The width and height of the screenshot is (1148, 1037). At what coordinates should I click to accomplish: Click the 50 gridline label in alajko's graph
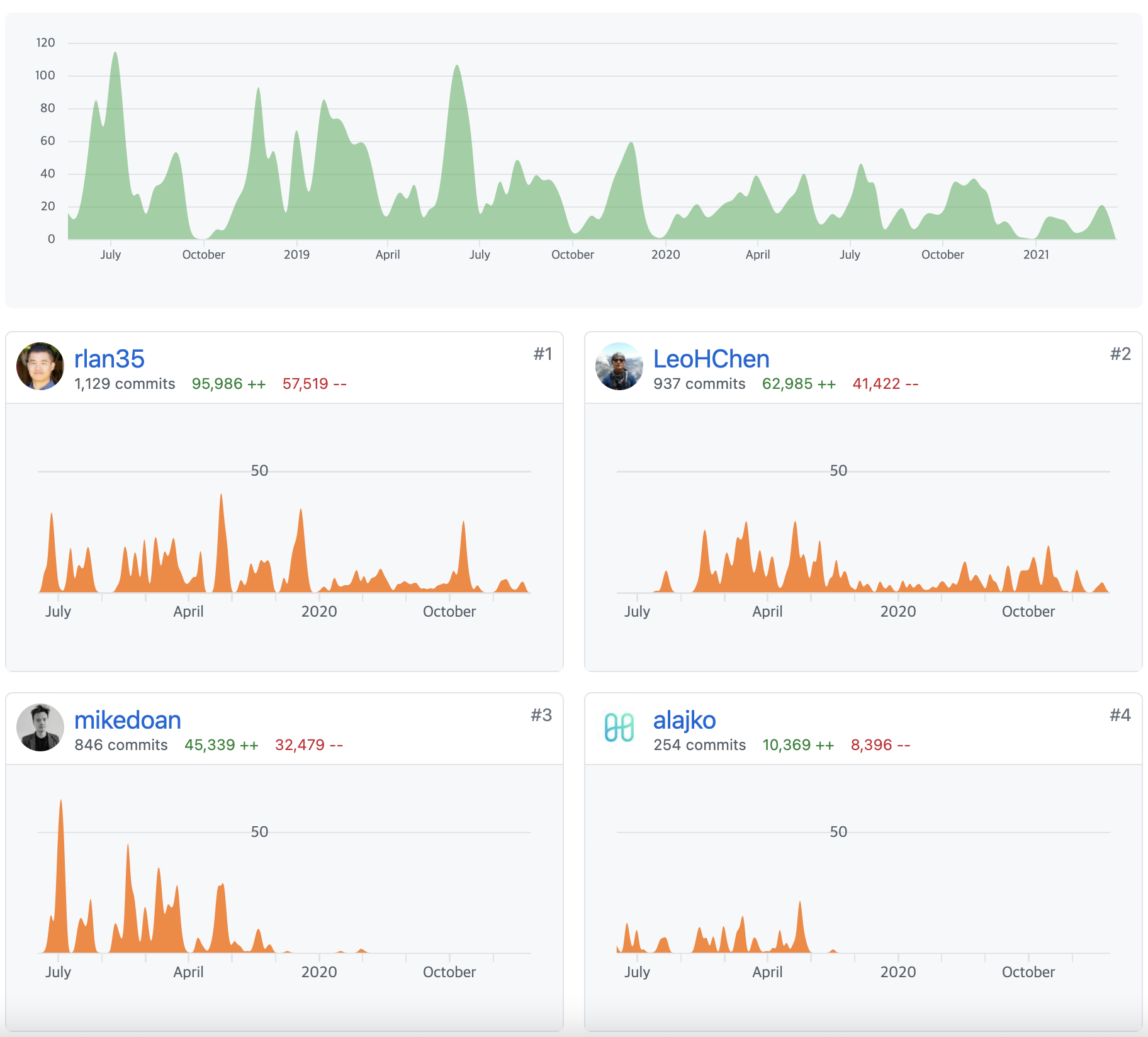point(838,832)
